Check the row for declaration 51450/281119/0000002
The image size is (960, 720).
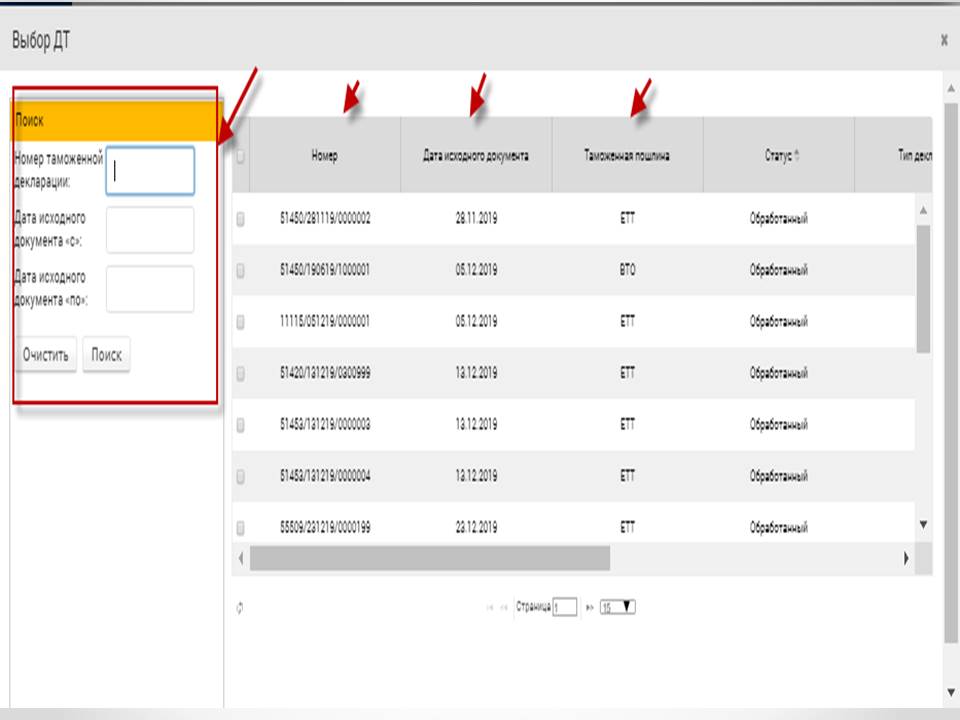coord(240,219)
